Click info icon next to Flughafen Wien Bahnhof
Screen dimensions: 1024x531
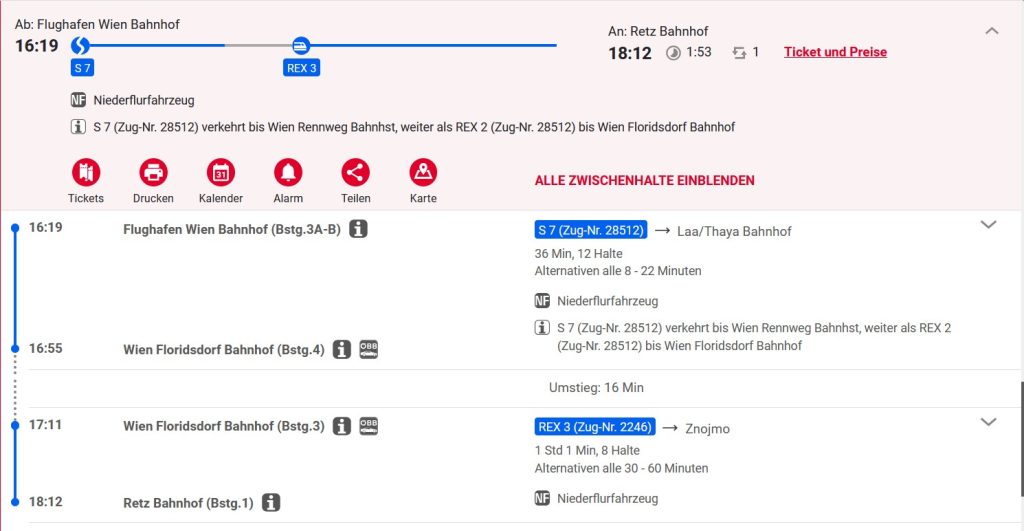tap(358, 229)
